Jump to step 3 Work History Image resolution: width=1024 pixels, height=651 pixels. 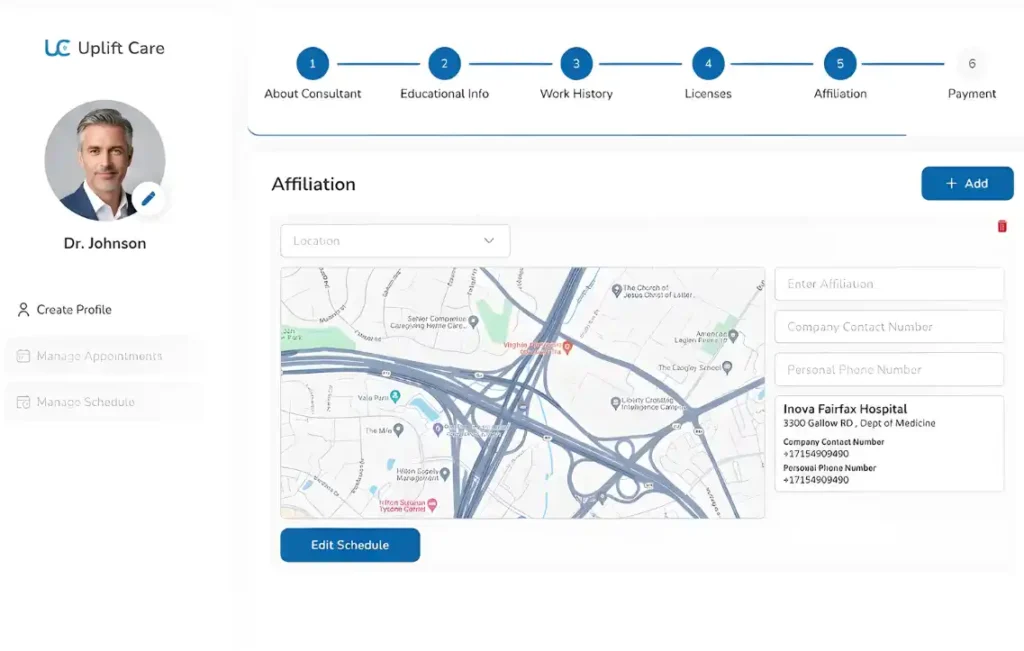(576, 64)
